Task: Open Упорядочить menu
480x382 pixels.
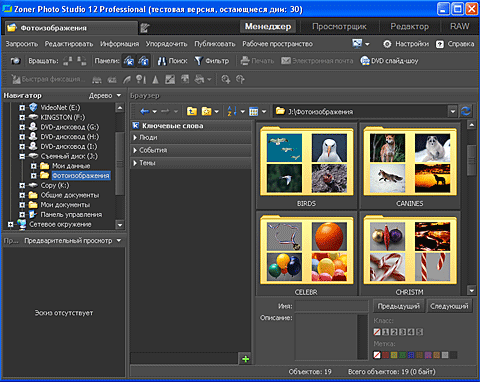Action: [x=166, y=44]
